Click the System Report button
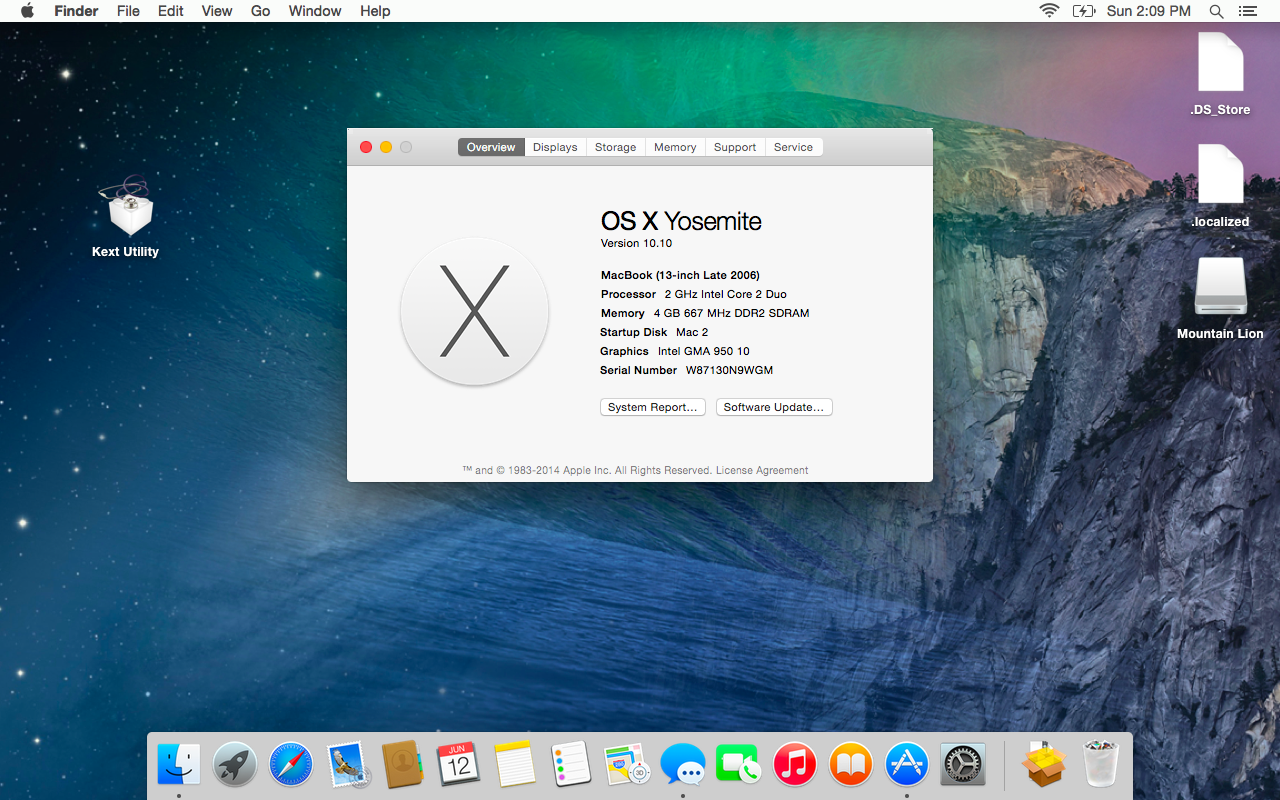 [653, 407]
